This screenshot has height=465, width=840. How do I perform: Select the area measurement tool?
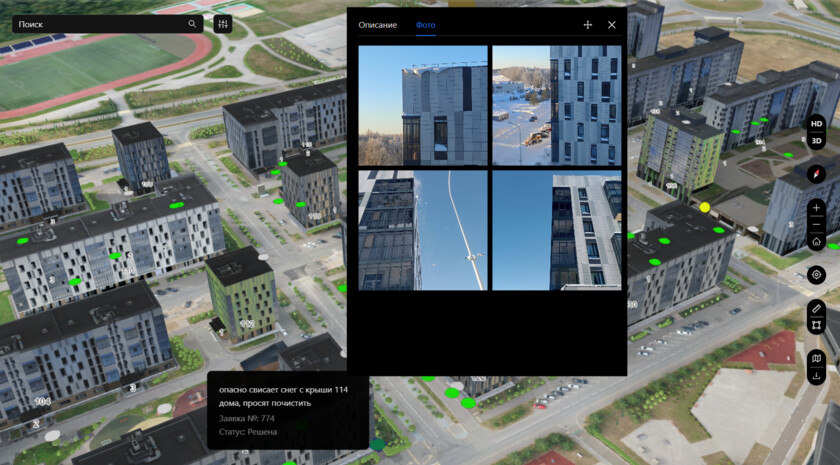point(817,325)
